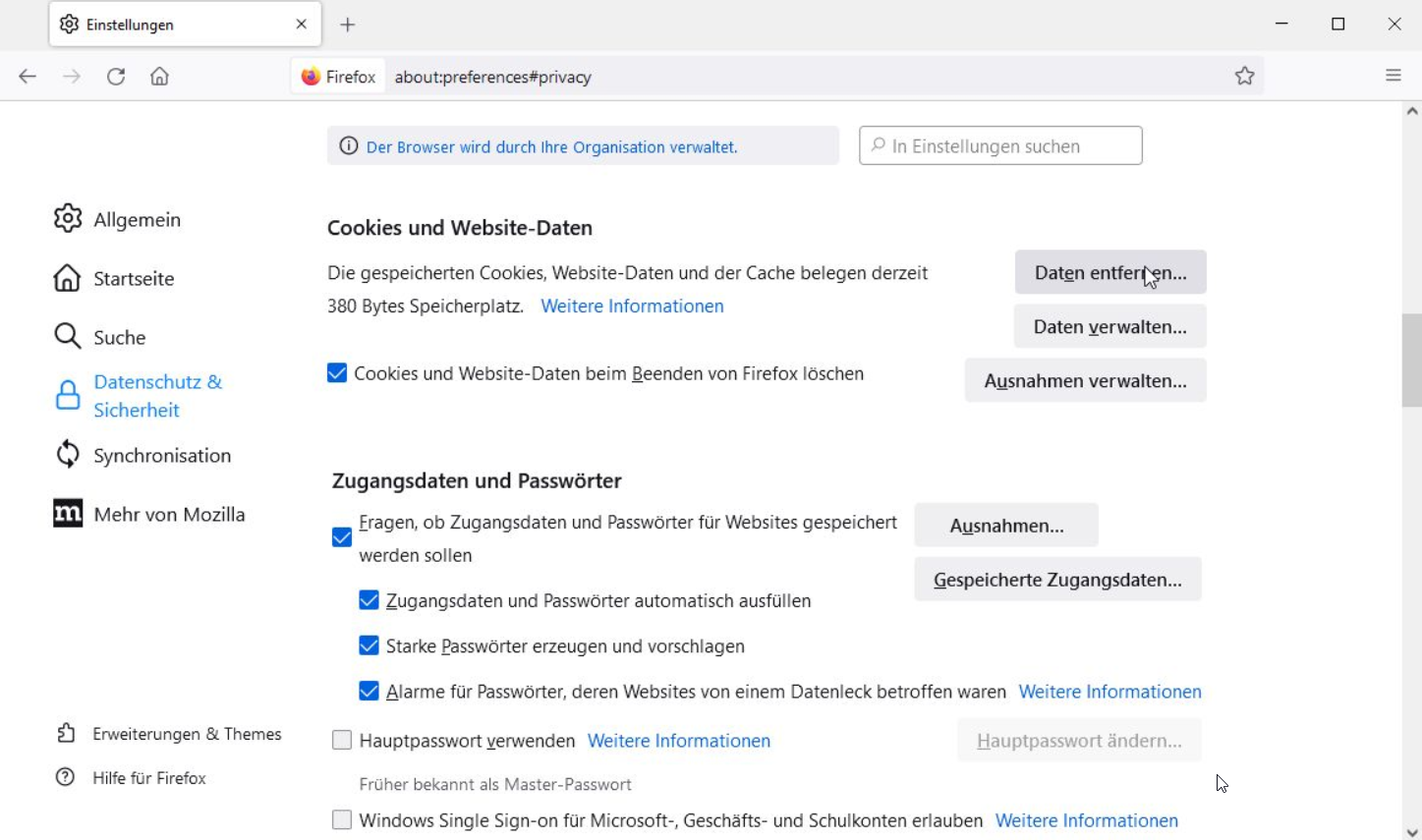The height and width of the screenshot is (840, 1422).
Task: Click the scrollbar down arrow
Action: 1412,832
